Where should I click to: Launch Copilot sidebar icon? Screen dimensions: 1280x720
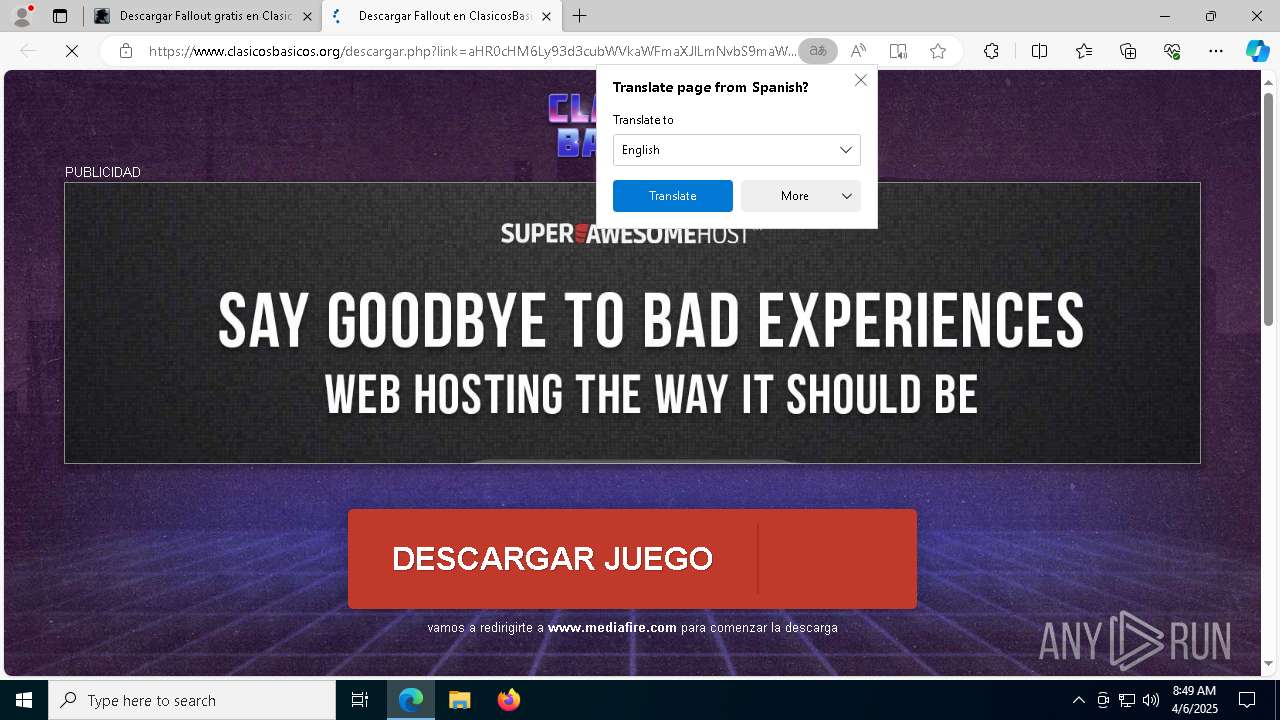coord(1257,51)
